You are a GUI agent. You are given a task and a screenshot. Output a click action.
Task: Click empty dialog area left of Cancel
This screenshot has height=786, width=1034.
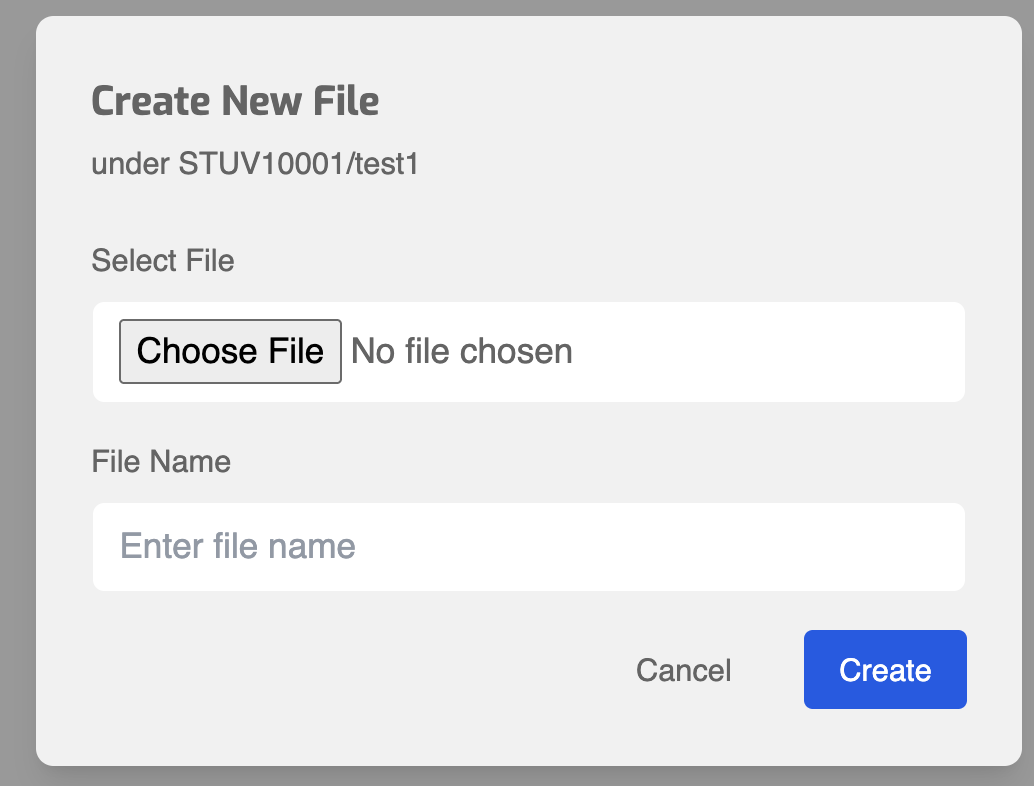coord(350,670)
